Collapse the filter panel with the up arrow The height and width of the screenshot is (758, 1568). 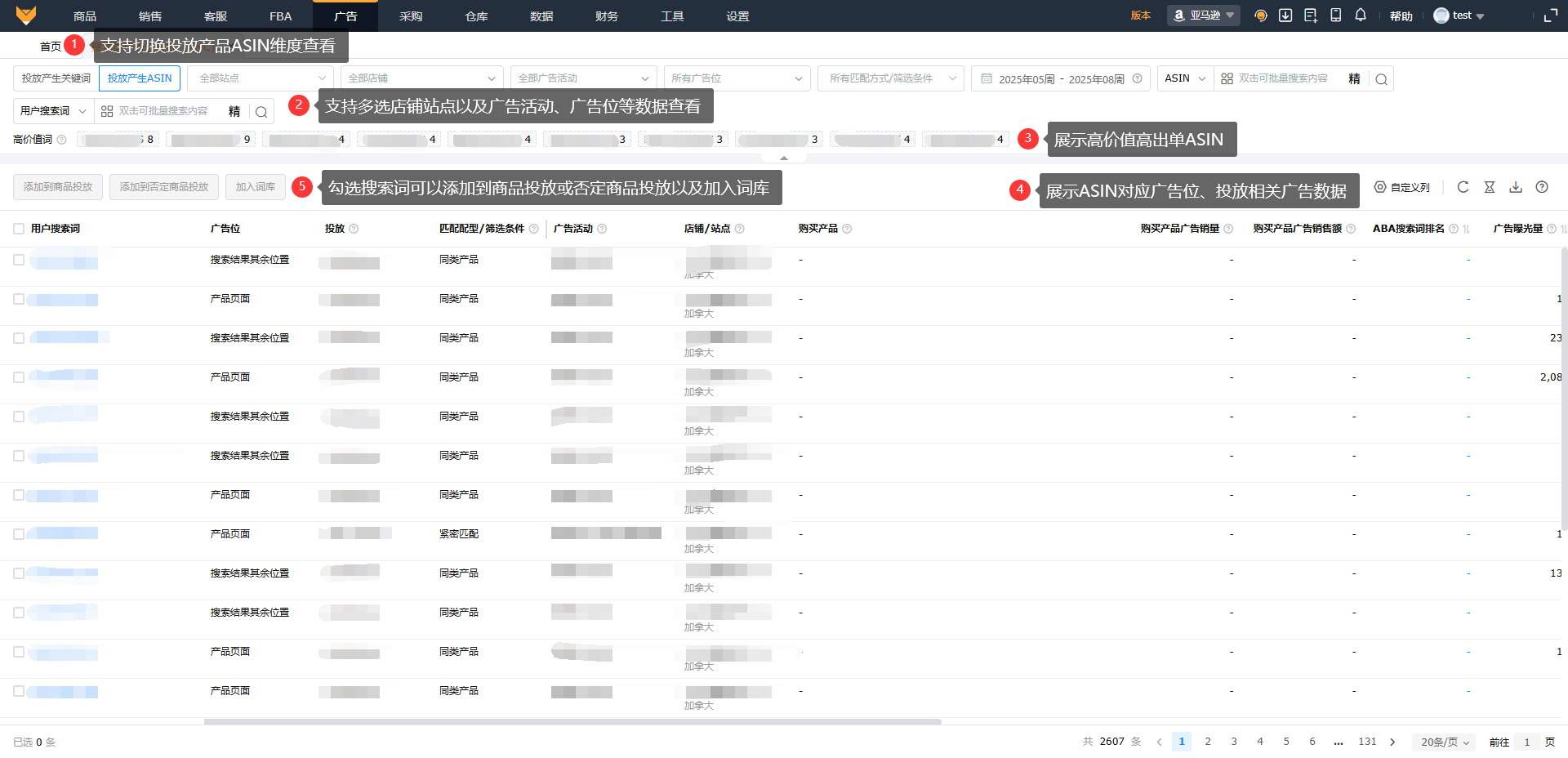784,158
